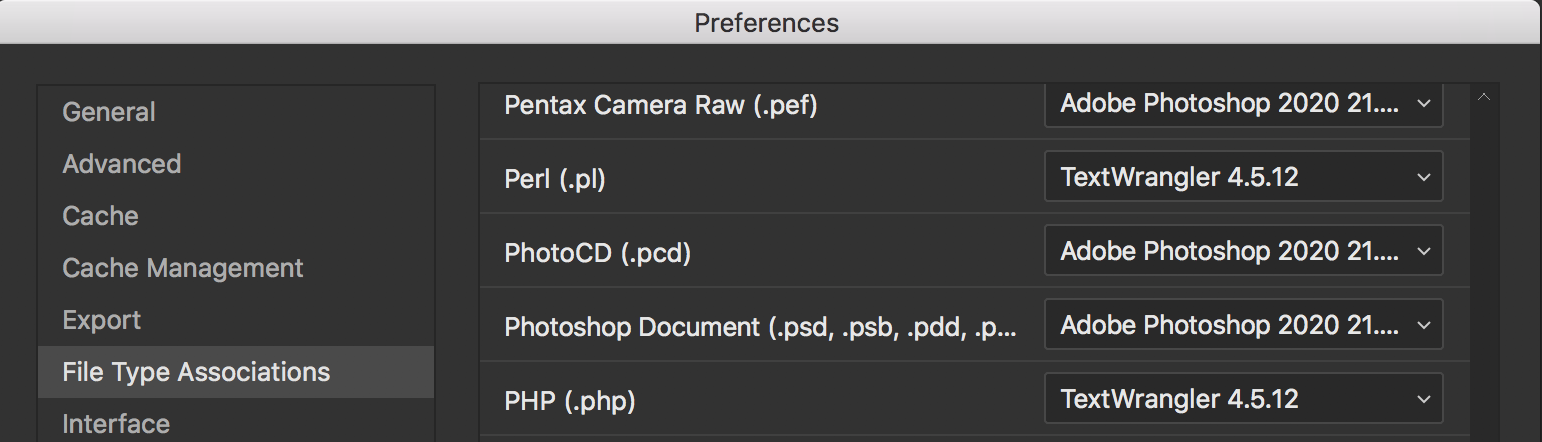
Task: Select the File Type Associations section
Action: click(x=196, y=372)
